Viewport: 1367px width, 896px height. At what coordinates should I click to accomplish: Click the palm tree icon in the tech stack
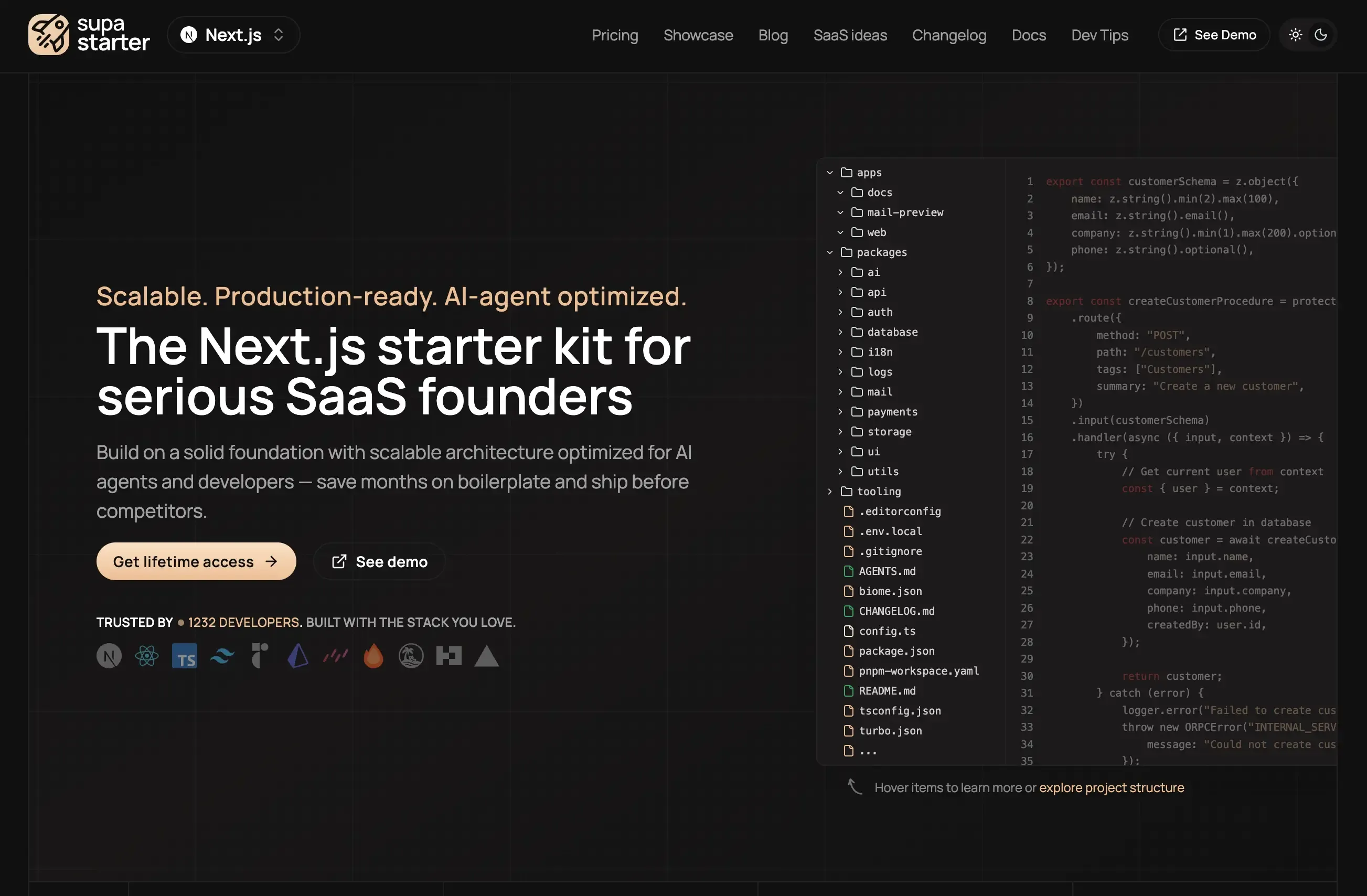click(x=410, y=656)
